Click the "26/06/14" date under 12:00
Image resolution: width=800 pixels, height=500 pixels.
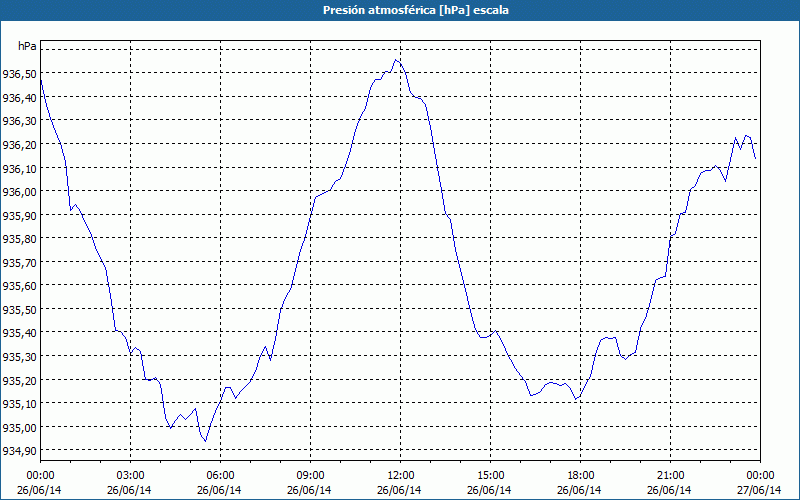[400, 490]
